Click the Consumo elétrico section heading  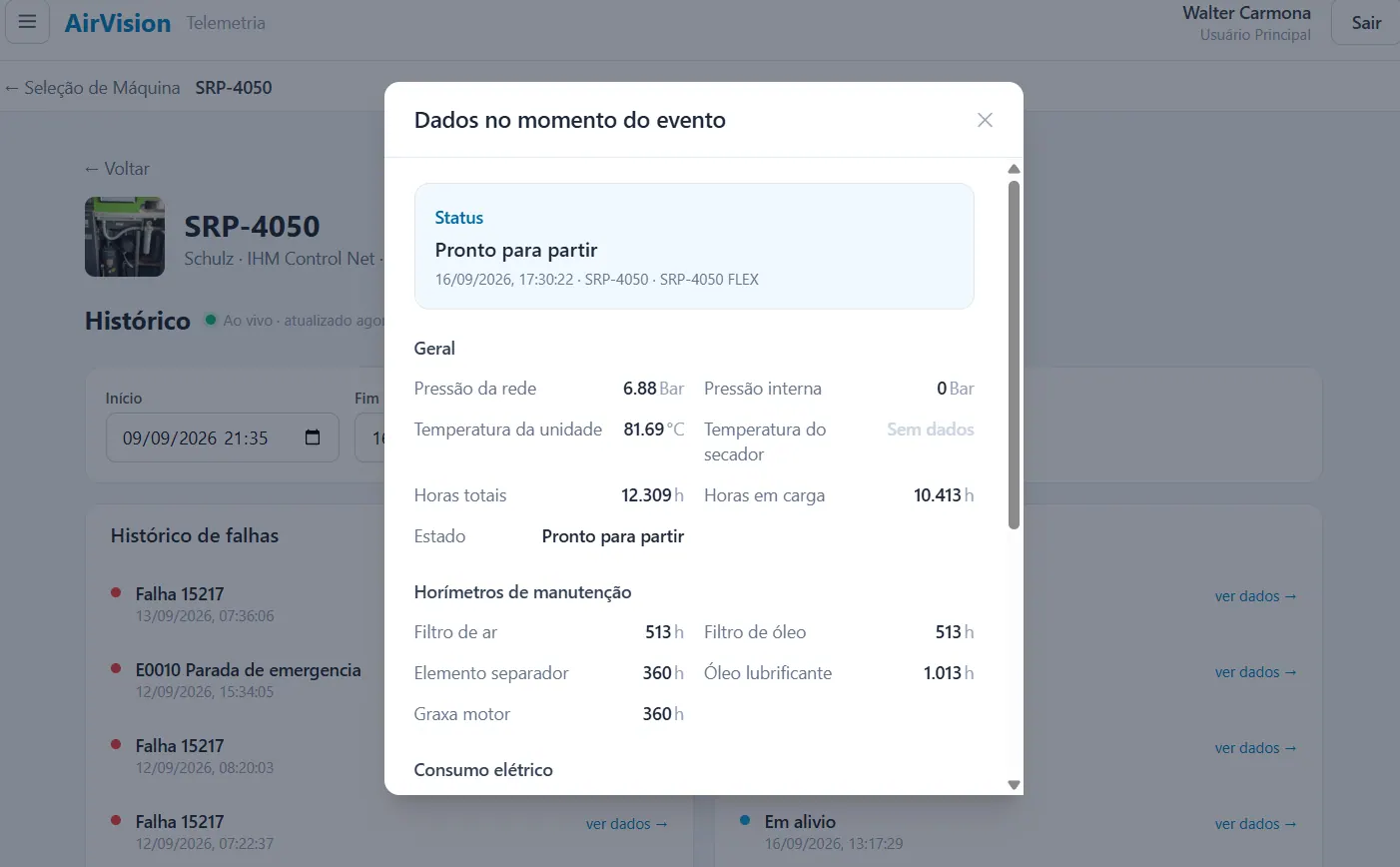coord(483,770)
